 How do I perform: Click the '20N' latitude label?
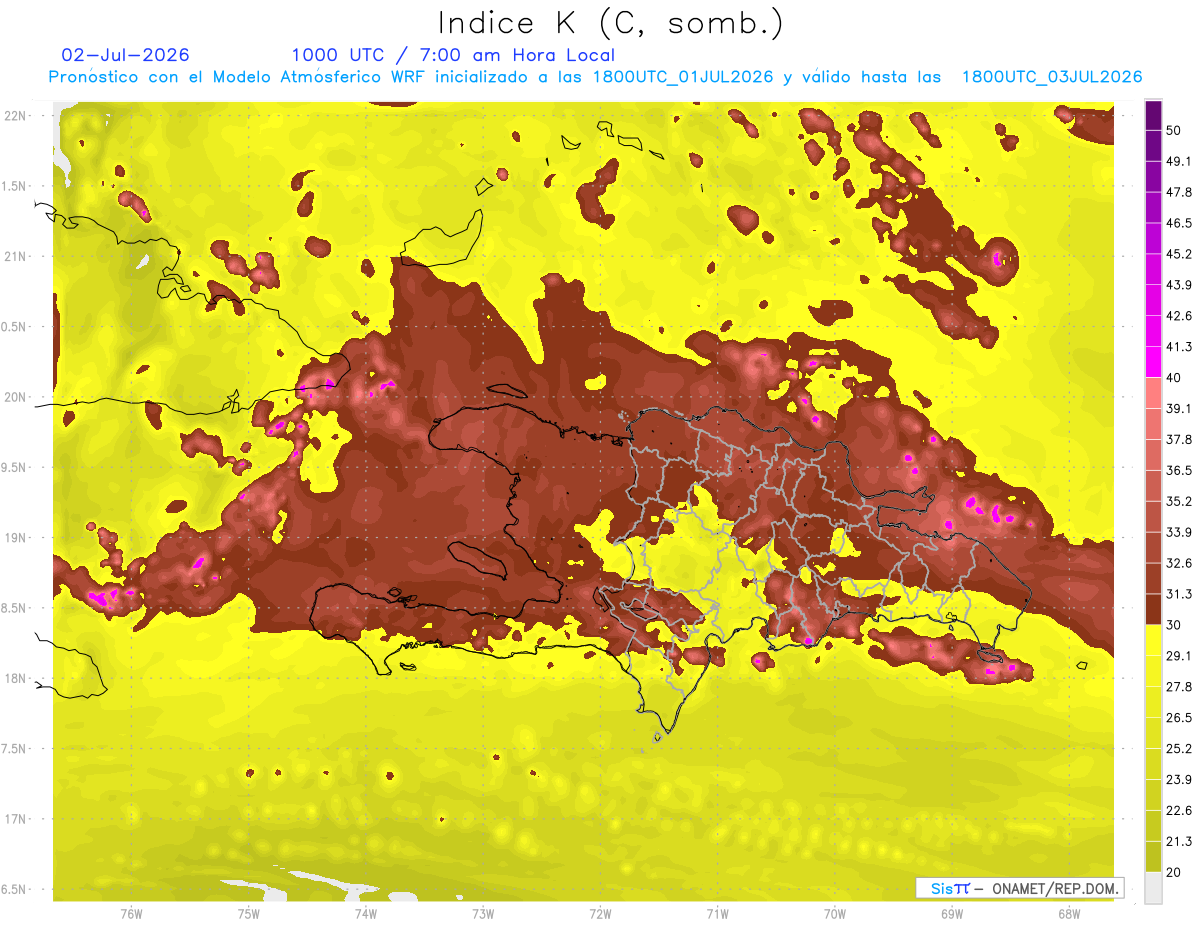(x=15, y=397)
